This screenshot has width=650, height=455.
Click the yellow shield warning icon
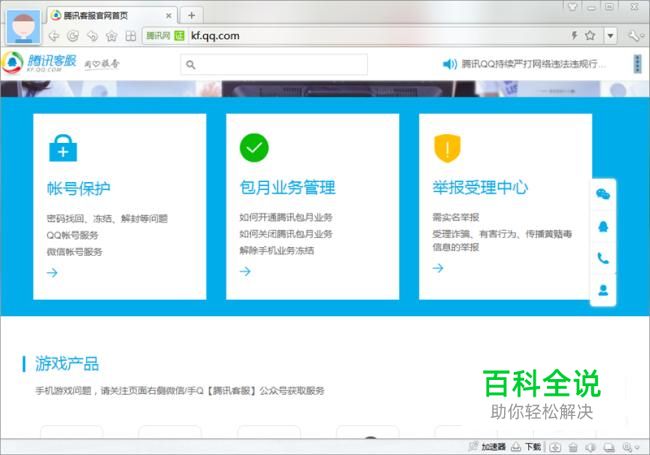click(447, 148)
